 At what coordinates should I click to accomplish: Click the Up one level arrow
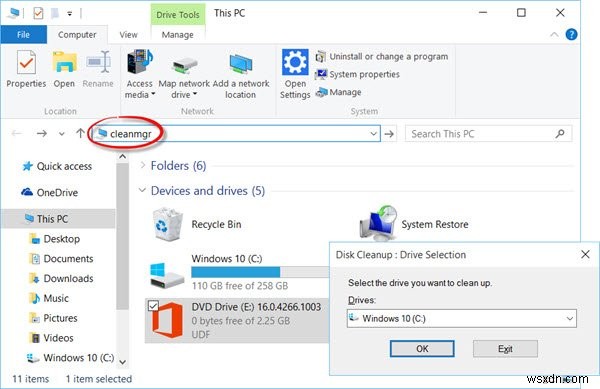[80, 133]
